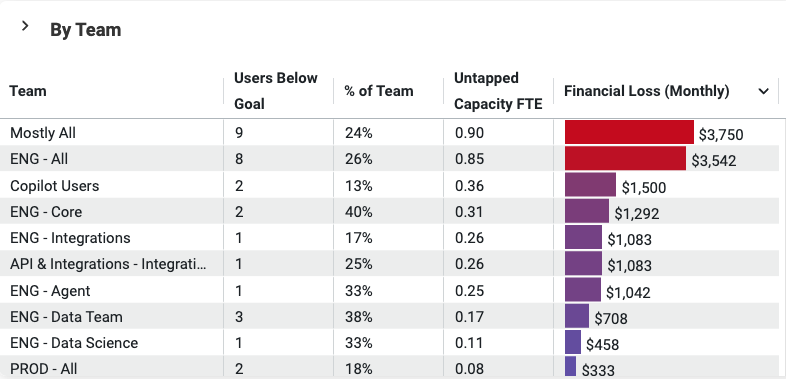Screen dimensions: 786x379
Task: Sort by the Team column header
Action: pyautogui.click(x=28, y=91)
